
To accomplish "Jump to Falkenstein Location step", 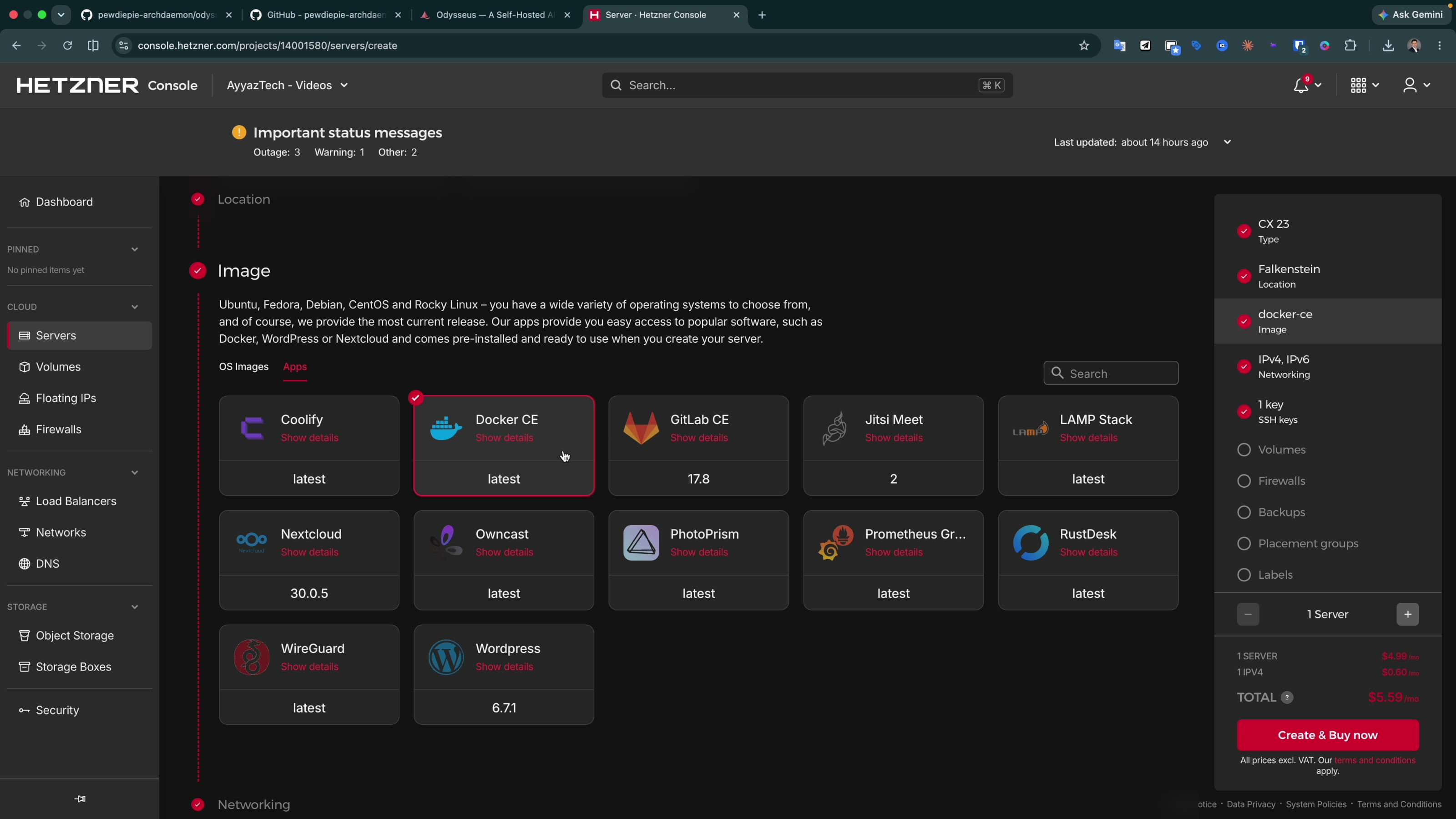I will 1328,276.
